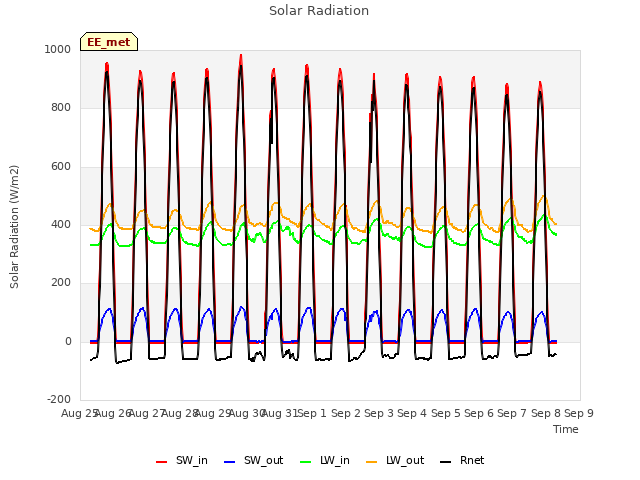Click the Sep 3 x-axis date label
This screenshot has width=640, height=480.
379,413
